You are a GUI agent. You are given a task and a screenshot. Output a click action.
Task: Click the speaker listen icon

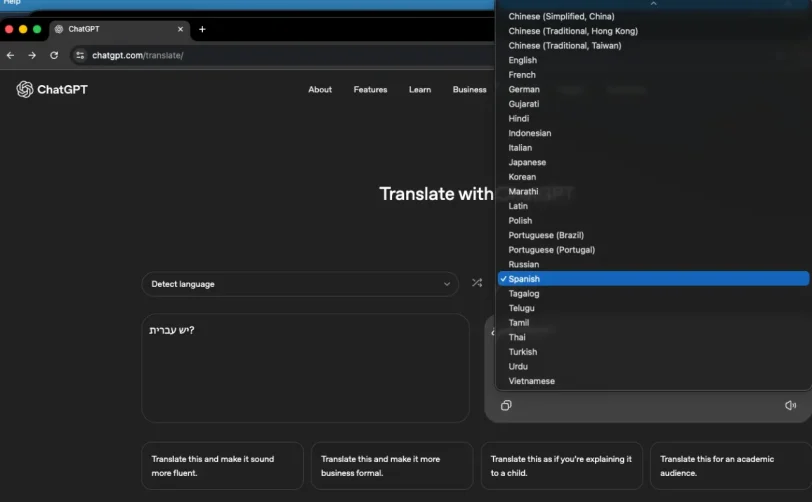tap(790, 405)
